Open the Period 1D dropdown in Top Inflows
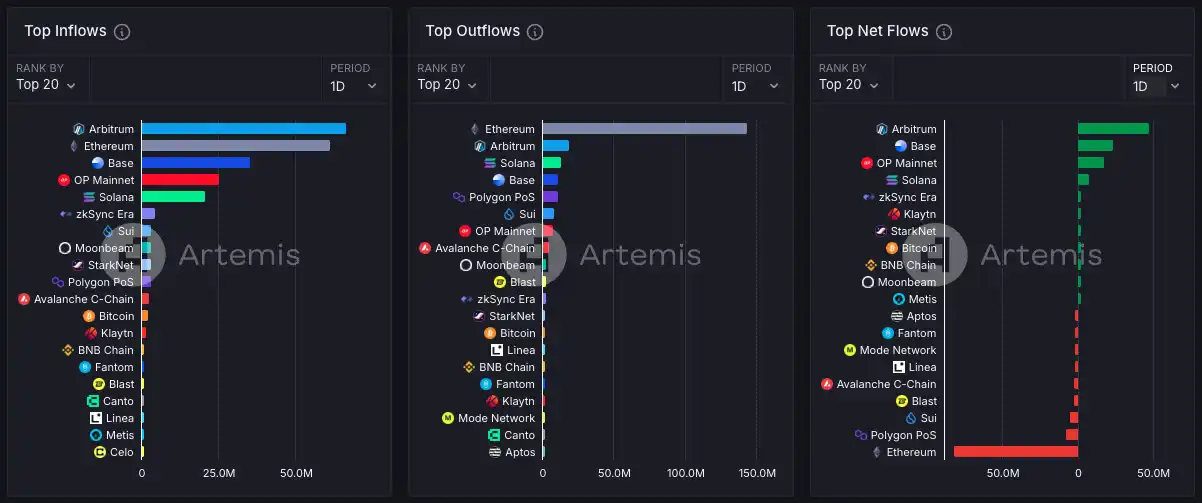Viewport: 1202px width, 503px height. tap(354, 86)
